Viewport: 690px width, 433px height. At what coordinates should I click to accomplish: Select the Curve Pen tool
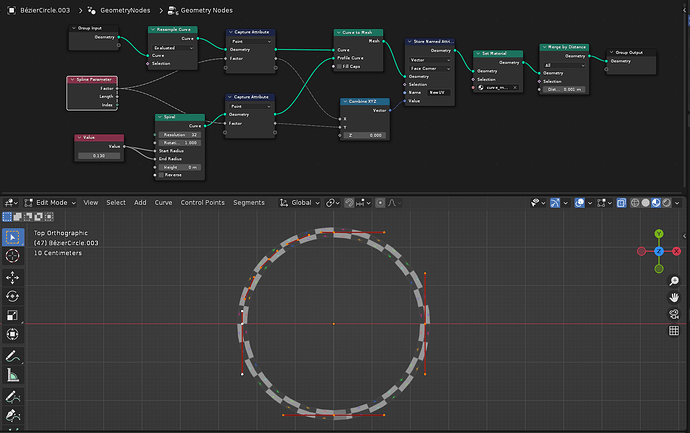13,415
